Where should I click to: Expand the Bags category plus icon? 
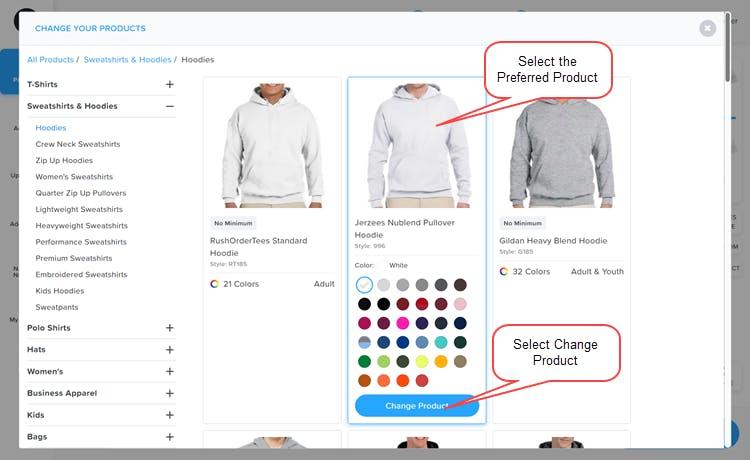tap(169, 437)
